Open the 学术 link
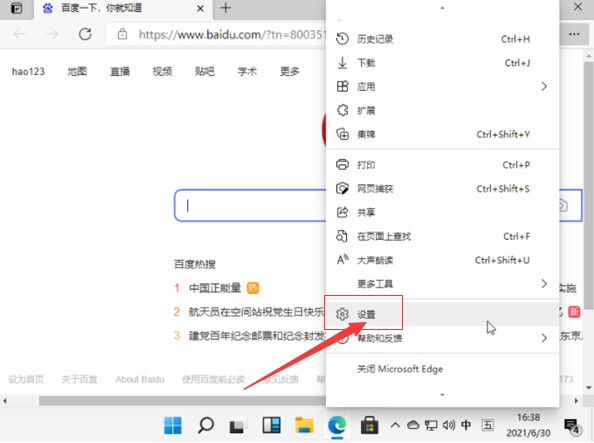 tap(247, 71)
